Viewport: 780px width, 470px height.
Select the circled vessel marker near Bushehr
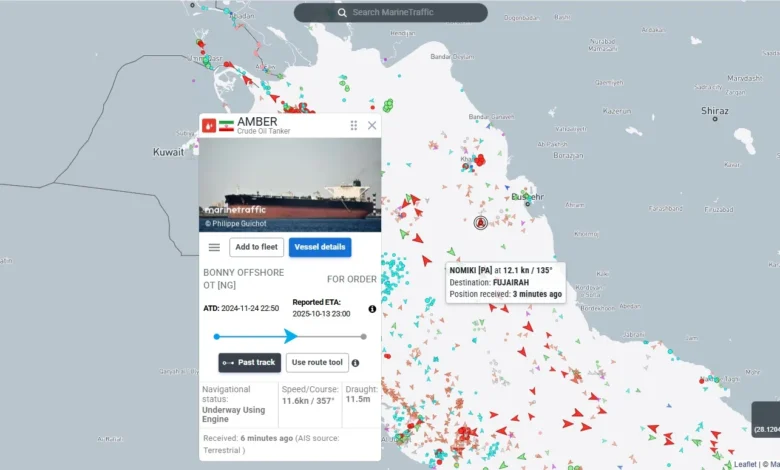coord(480,223)
